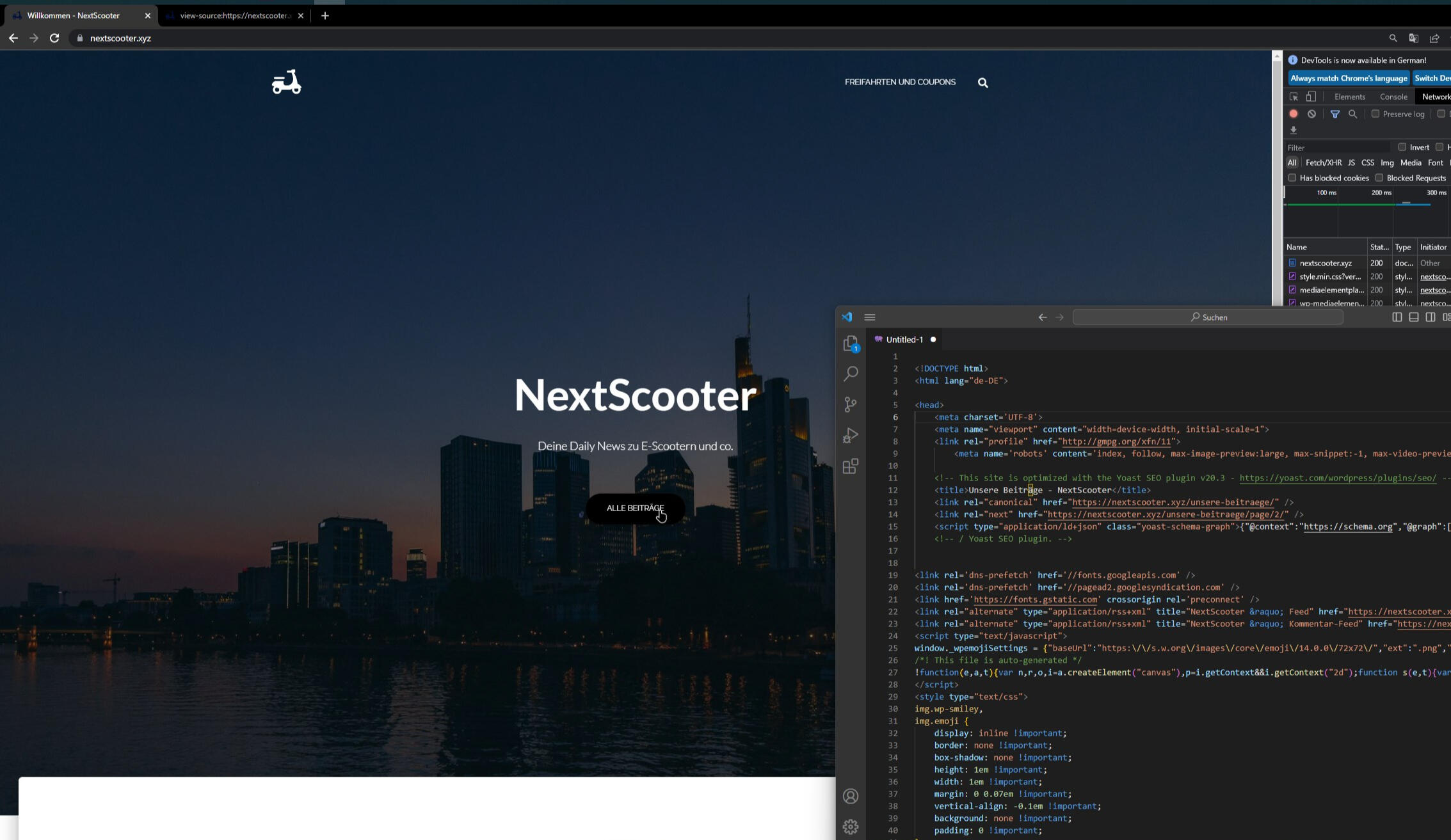Enable the Preserve log checkbox
This screenshot has height=840, width=1451.
coord(1375,114)
